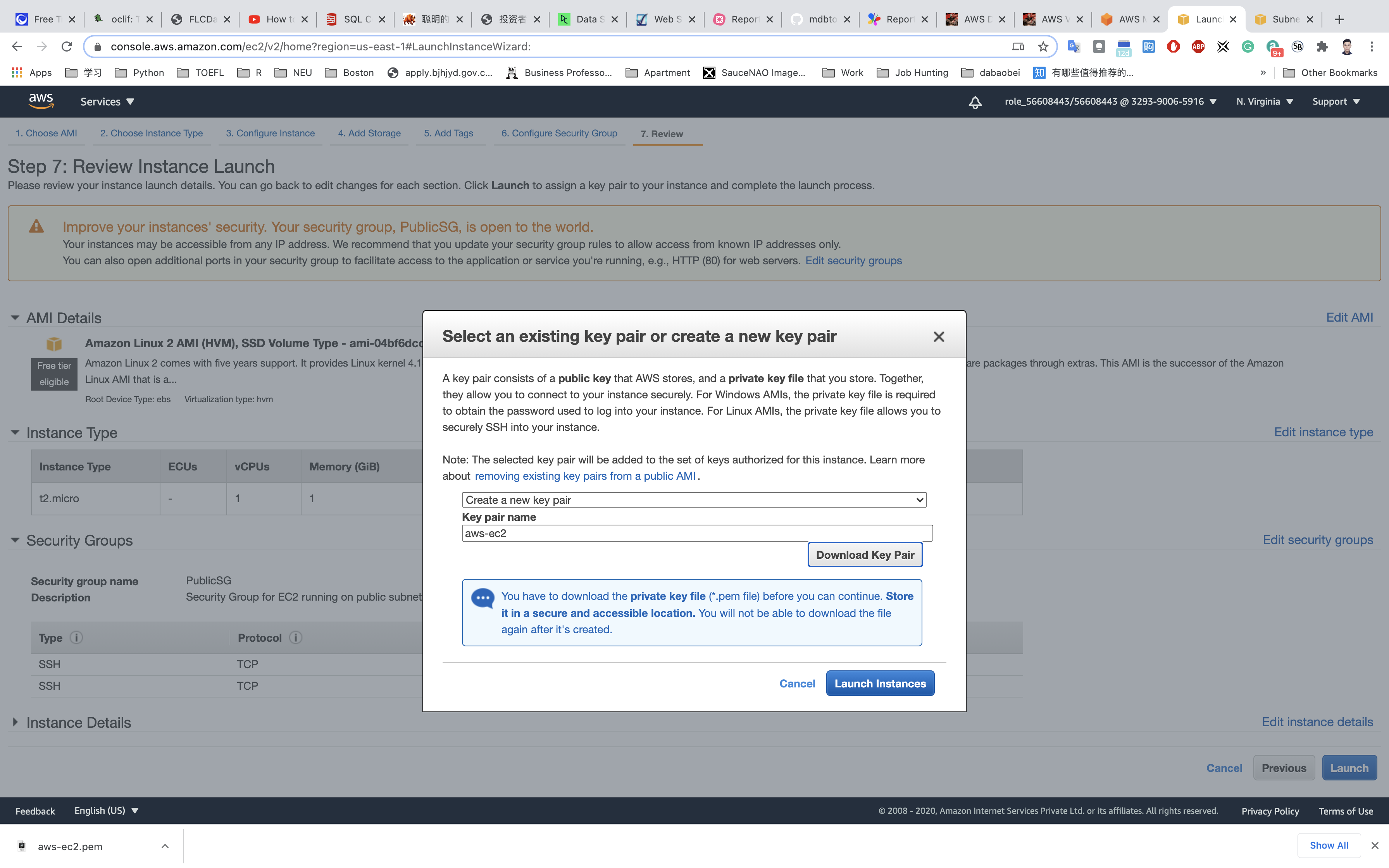Open removing existing key pairs link
Screen dimensions: 1389x868
pos(585,476)
